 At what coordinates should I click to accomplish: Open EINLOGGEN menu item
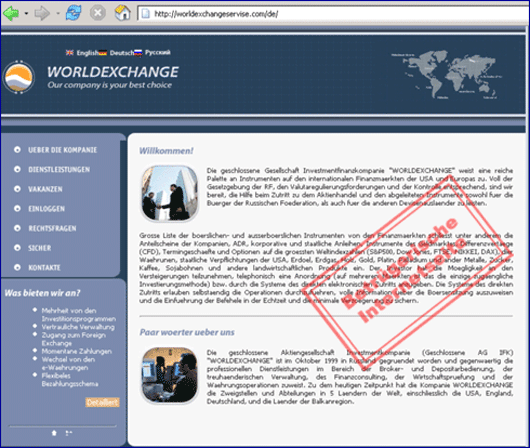click(x=46, y=209)
